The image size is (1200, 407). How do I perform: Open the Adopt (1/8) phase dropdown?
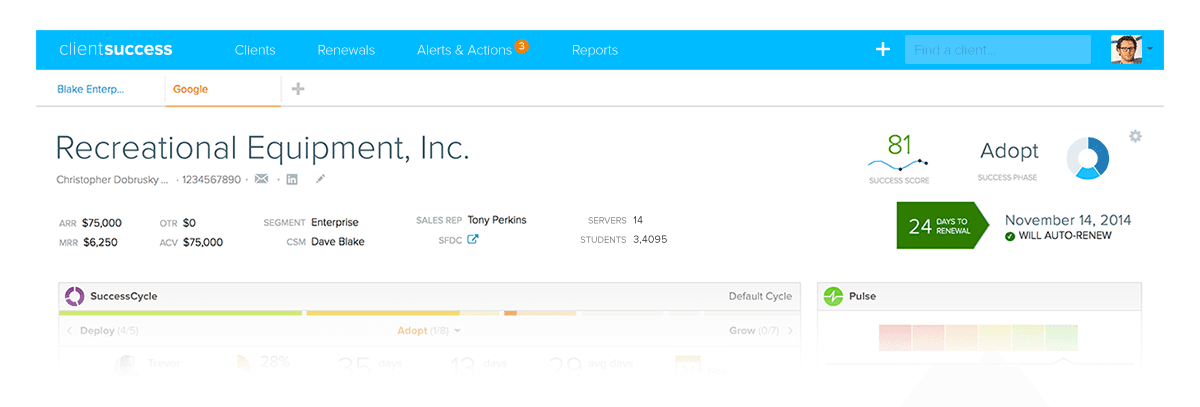(x=429, y=330)
